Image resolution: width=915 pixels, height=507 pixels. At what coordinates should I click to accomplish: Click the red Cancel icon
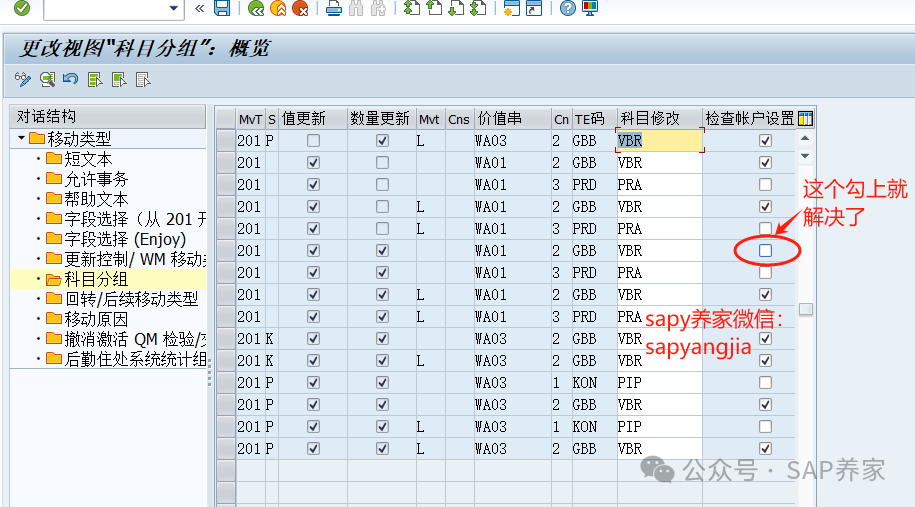[x=300, y=8]
